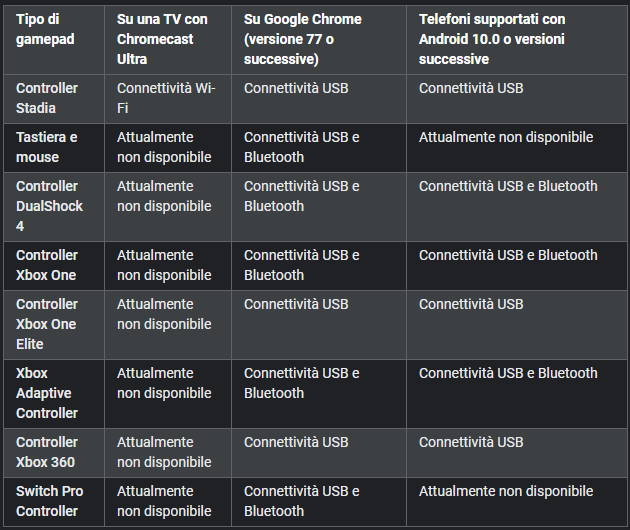
Task: Click the "Controller Xbox One Elite" row label
Action: pyautogui.click(x=47, y=324)
